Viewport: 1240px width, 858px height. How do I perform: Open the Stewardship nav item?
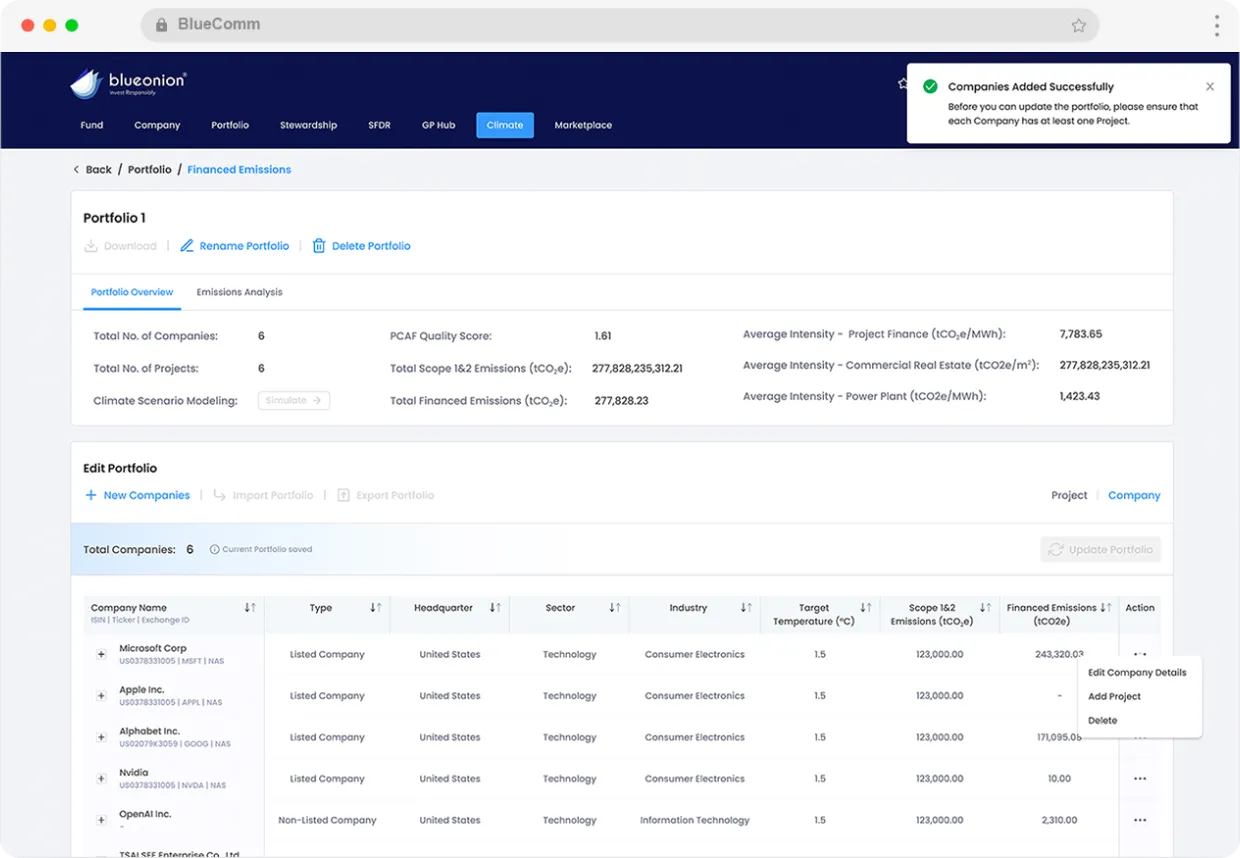[x=308, y=125]
